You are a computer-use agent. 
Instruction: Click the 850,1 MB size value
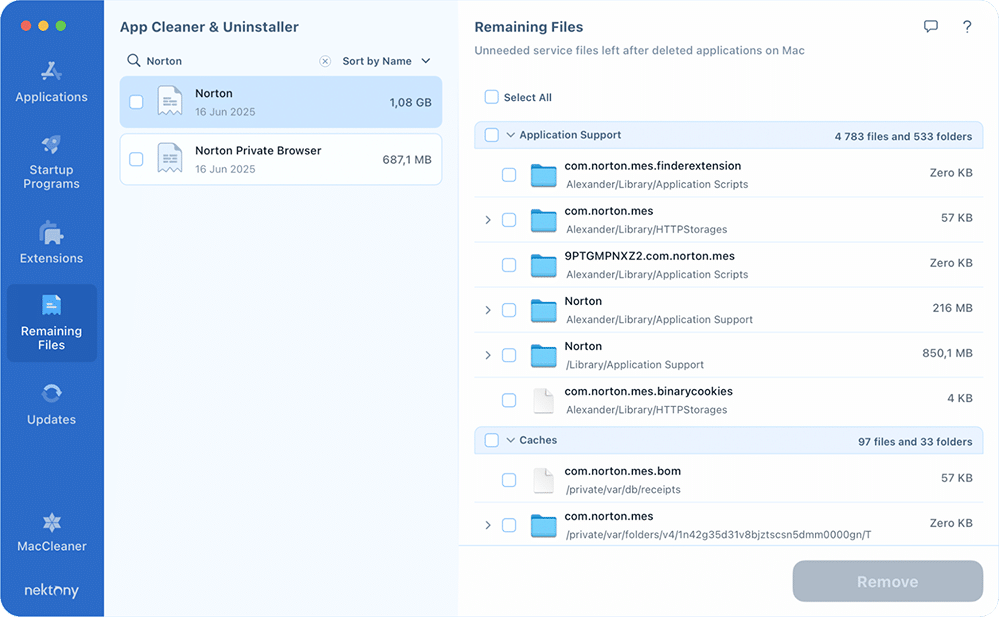coord(947,353)
